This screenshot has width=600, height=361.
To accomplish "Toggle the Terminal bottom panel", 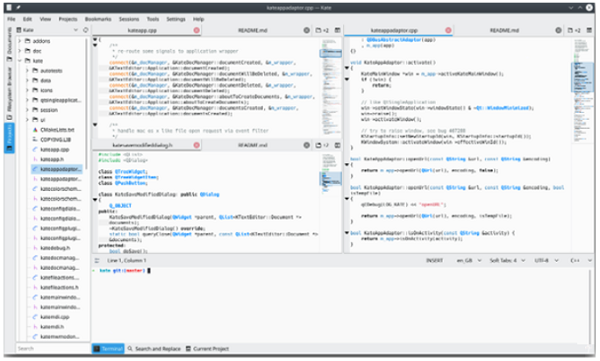I will (108, 348).
